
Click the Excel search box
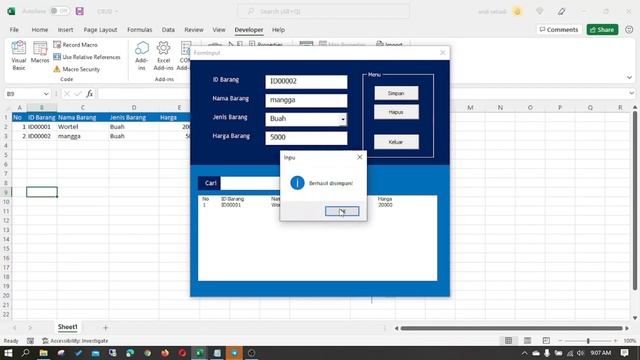[324, 11]
